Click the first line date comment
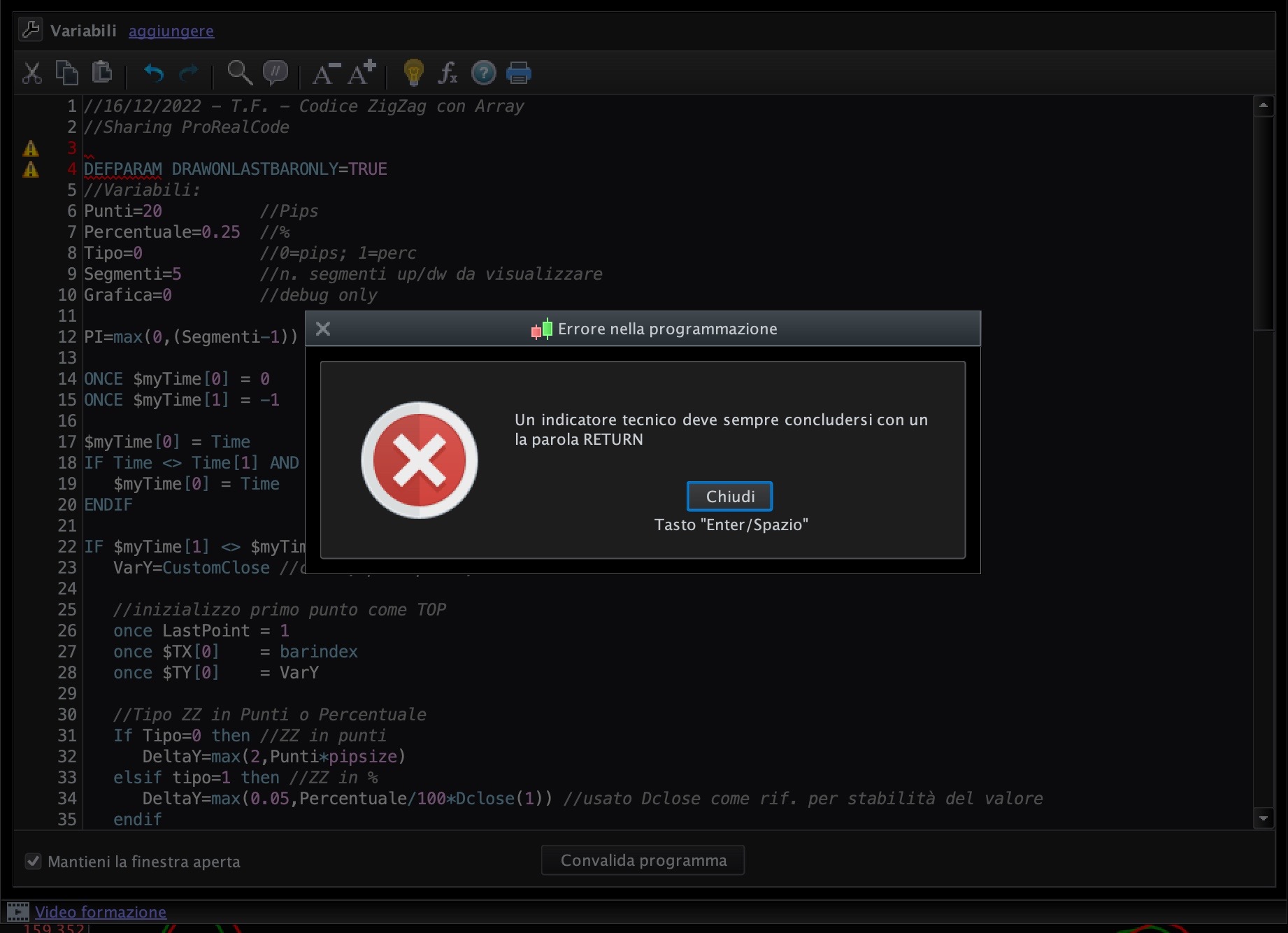Viewport: 1288px width, 933px height. pyautogui.click(x=304, y=106)
